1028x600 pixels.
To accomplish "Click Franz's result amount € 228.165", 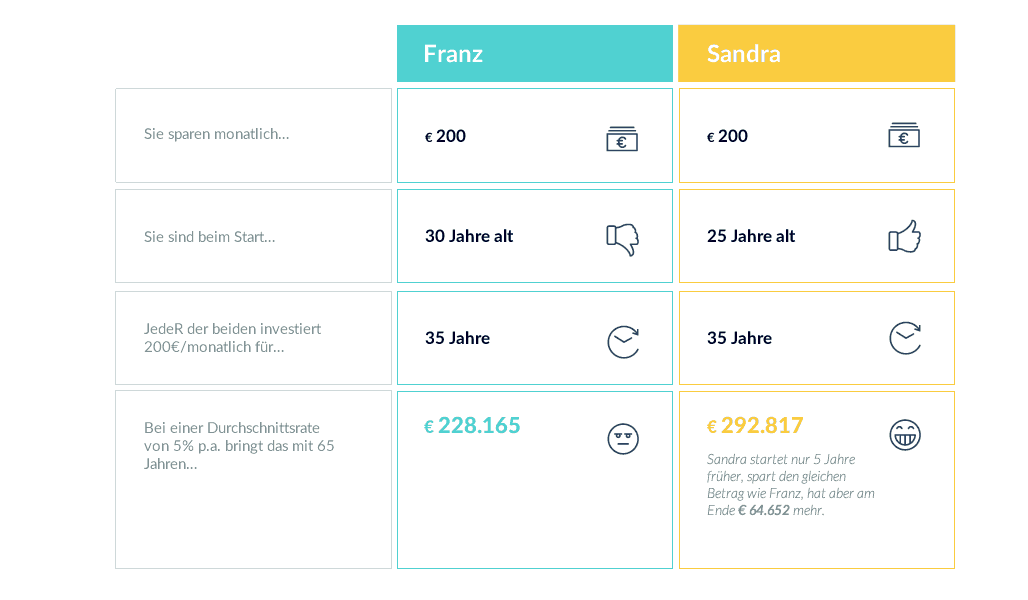I will [472, 426].
